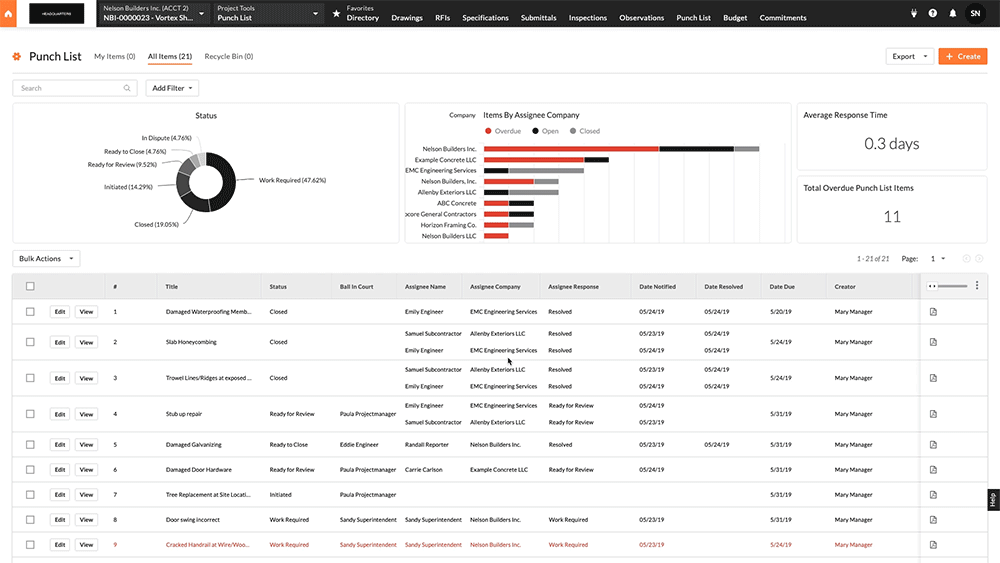Click the orange Create button
Viewport: 1000px width, 563px height.
pyautogui.click(x=963, y=57)
